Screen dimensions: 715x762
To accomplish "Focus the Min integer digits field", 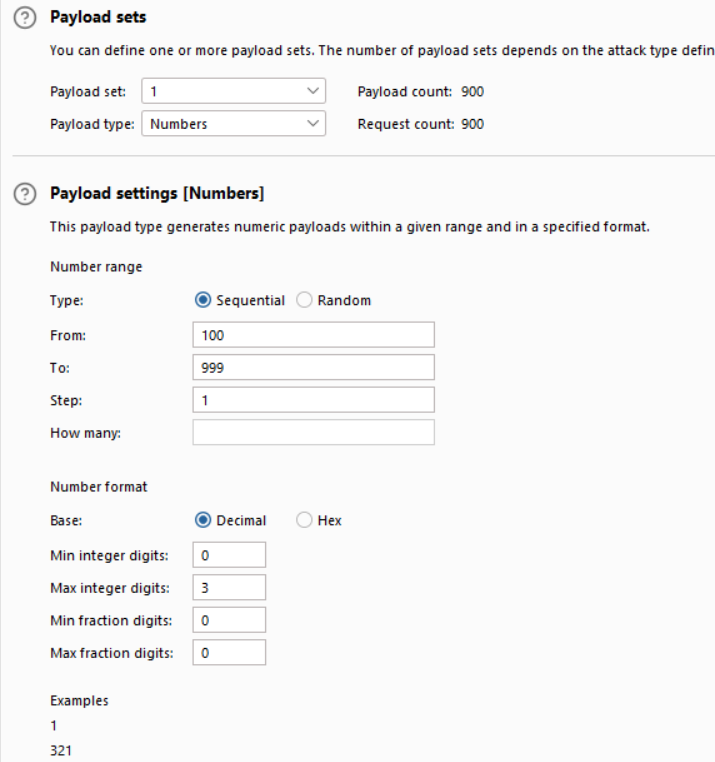I will coord(229,554).
